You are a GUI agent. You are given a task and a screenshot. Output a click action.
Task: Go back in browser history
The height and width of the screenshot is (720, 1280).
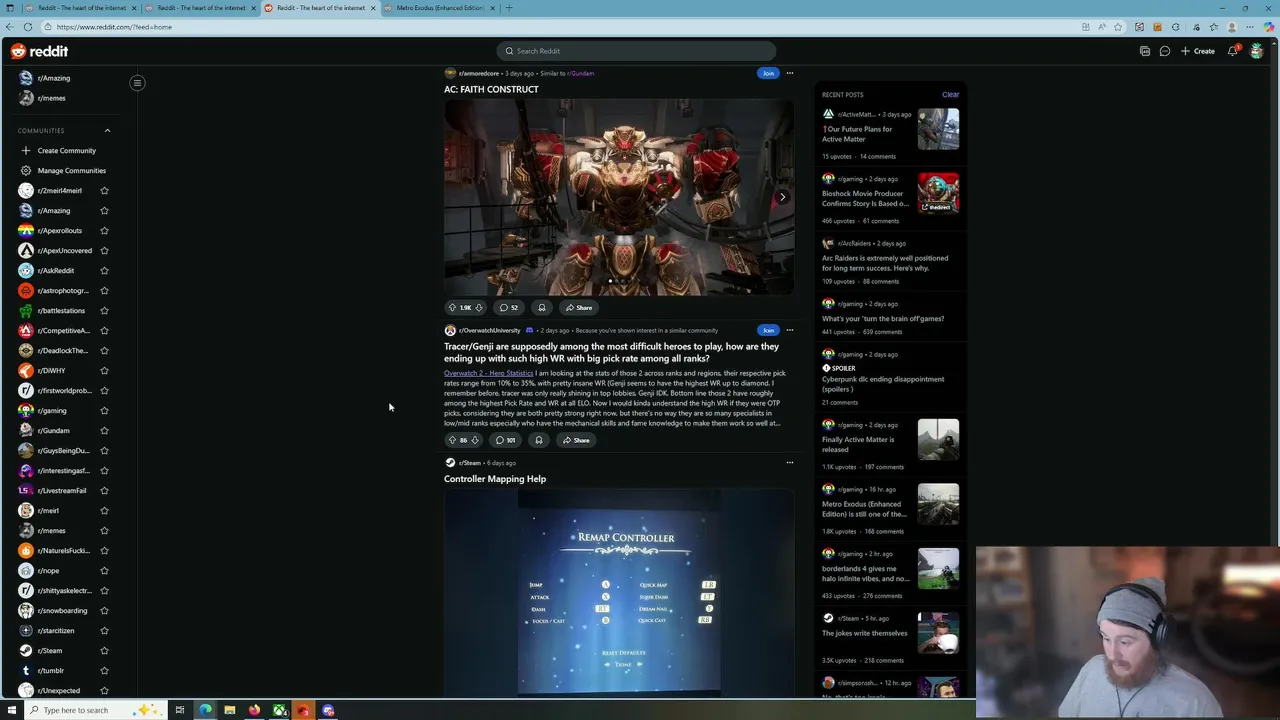(10, 27)
